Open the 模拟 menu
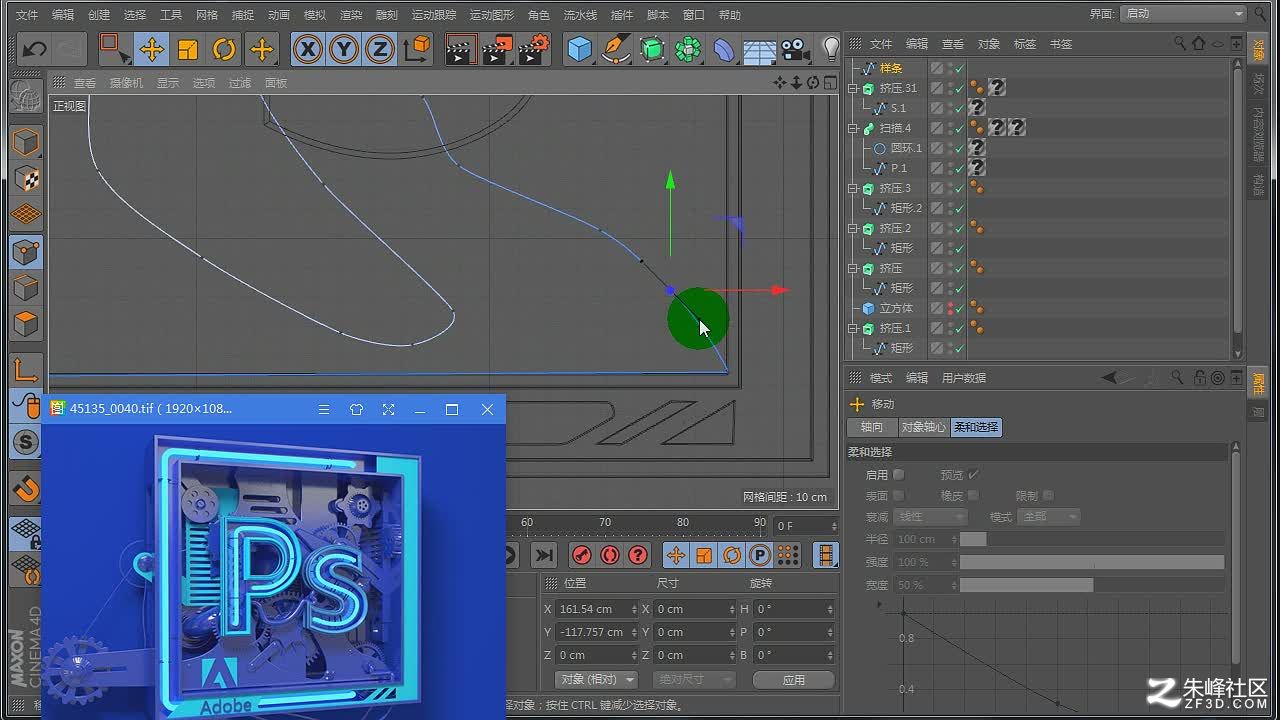This screenshot has width=1280, height=720. (x=315, y=15)
